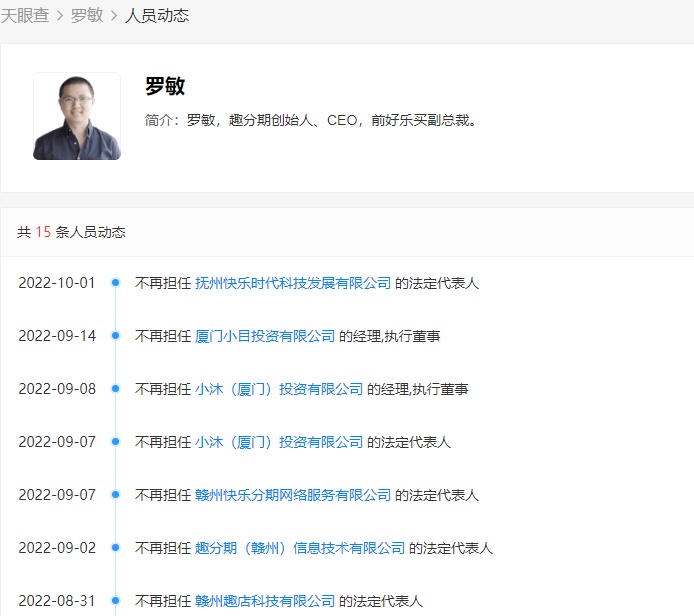This screenshot has width=694, height=616.
Task: Select the 人员动态 breadcrumb item
Action: pos(157,16)
